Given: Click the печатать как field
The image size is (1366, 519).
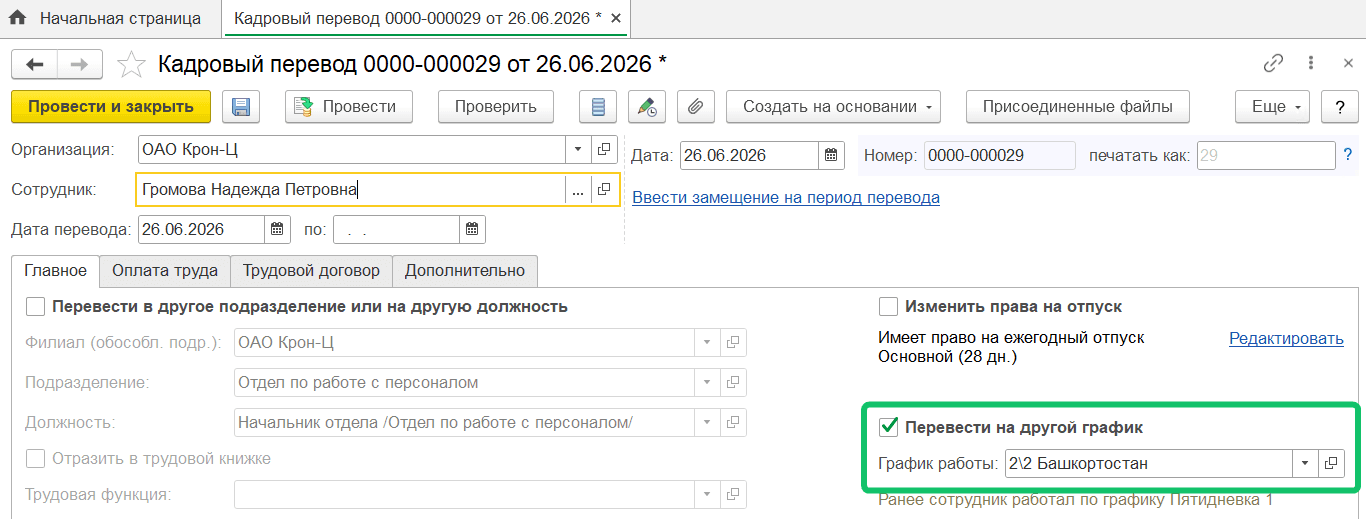Looking at the screenshot, I should 1266,155.
